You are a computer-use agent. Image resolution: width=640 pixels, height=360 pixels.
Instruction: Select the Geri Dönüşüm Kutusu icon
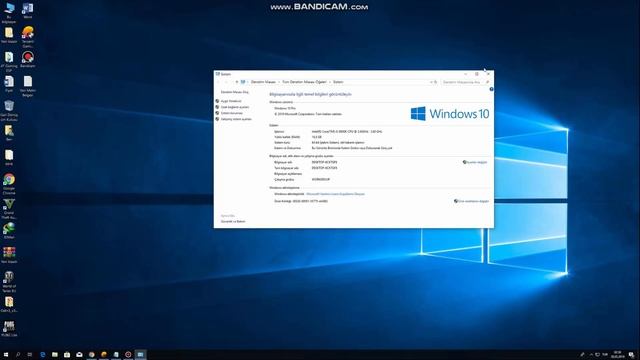9,111
